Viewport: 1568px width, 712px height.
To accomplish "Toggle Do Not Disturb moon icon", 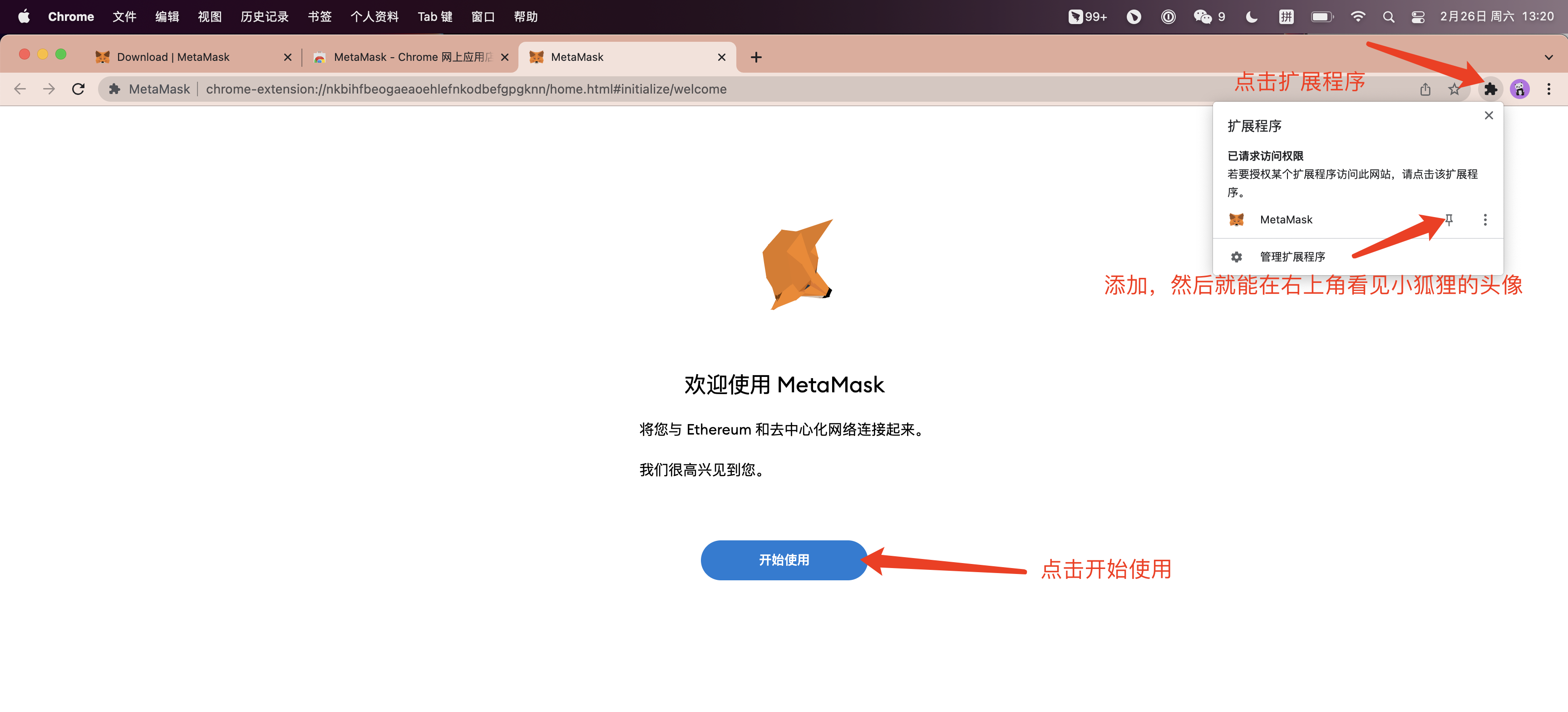I will [x=1252, y=16].
